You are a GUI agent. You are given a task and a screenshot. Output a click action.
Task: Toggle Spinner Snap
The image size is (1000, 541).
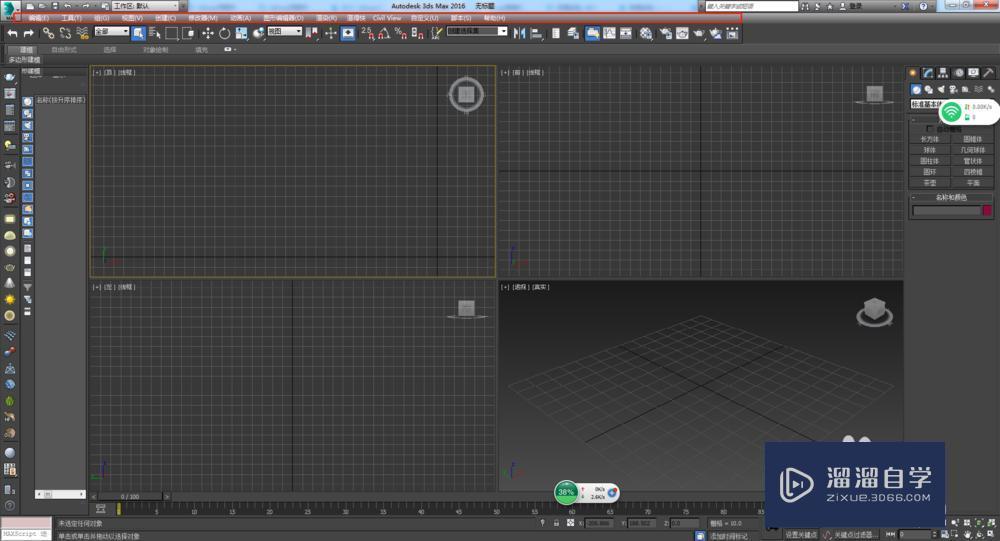pos(418,33)
